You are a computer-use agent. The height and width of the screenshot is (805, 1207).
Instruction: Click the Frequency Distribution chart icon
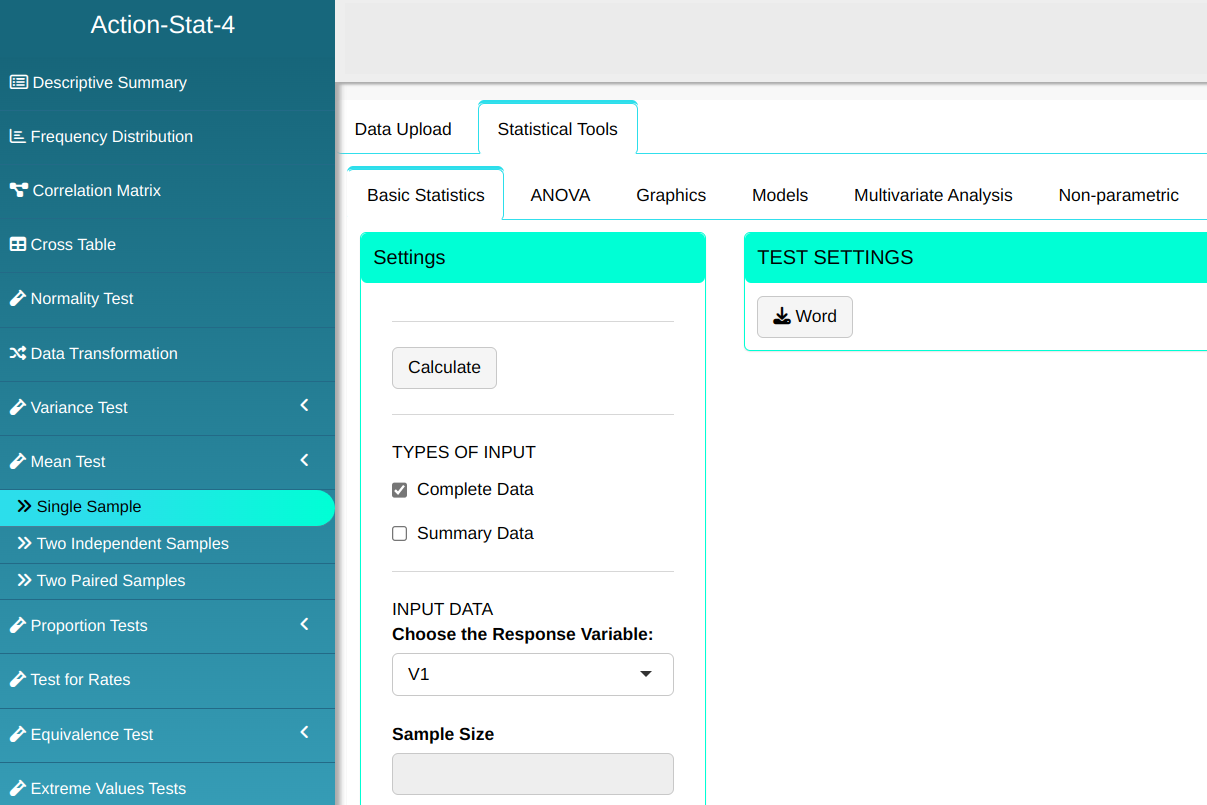(x=17, y=137)
